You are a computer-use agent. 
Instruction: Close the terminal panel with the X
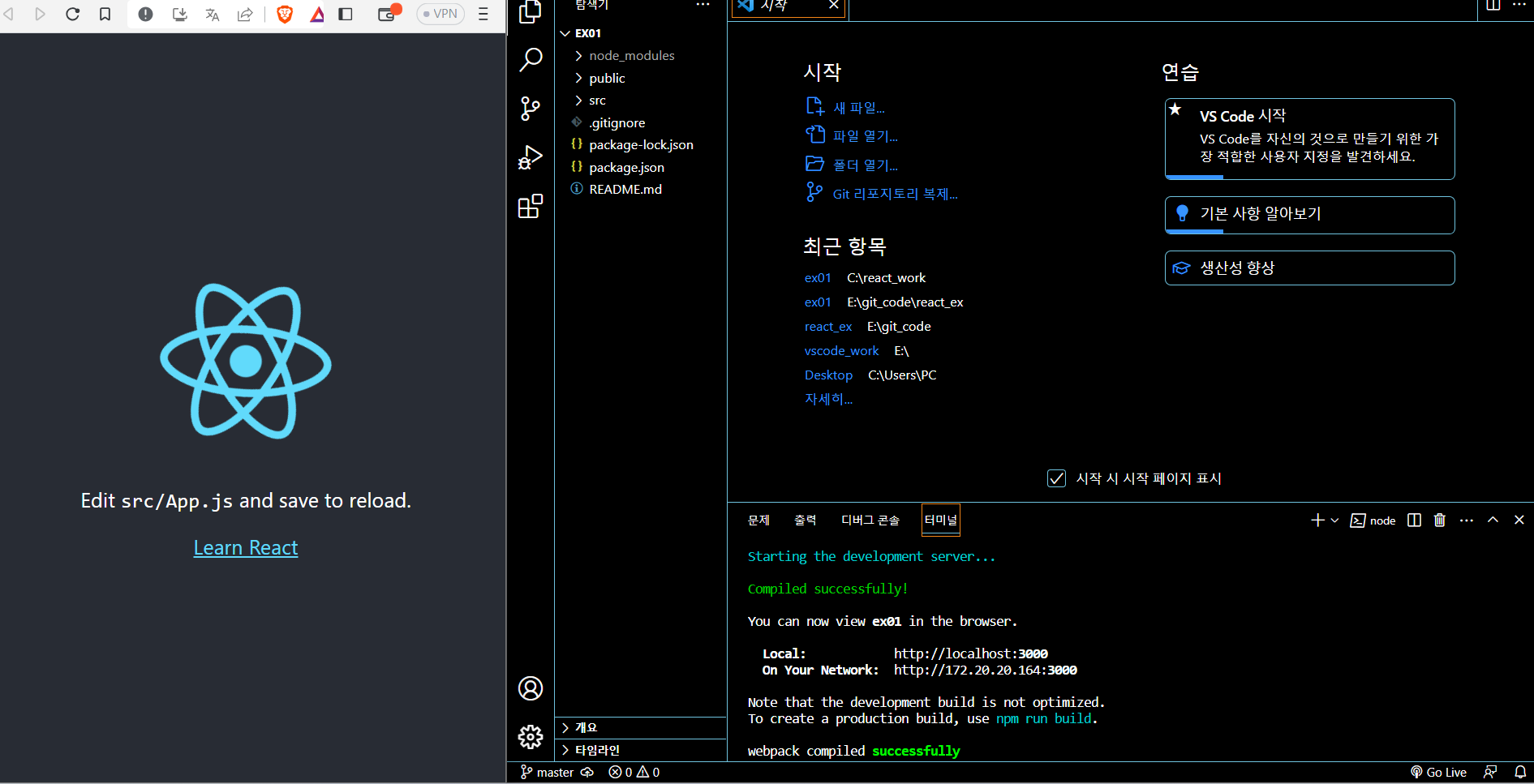pyautogui.click(x=1519, y=520)
